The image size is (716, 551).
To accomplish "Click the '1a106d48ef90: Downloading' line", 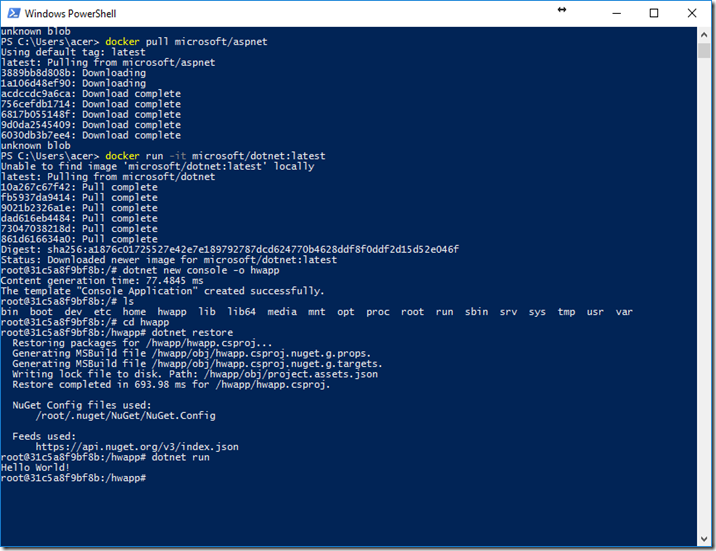I will pos(74,83).
